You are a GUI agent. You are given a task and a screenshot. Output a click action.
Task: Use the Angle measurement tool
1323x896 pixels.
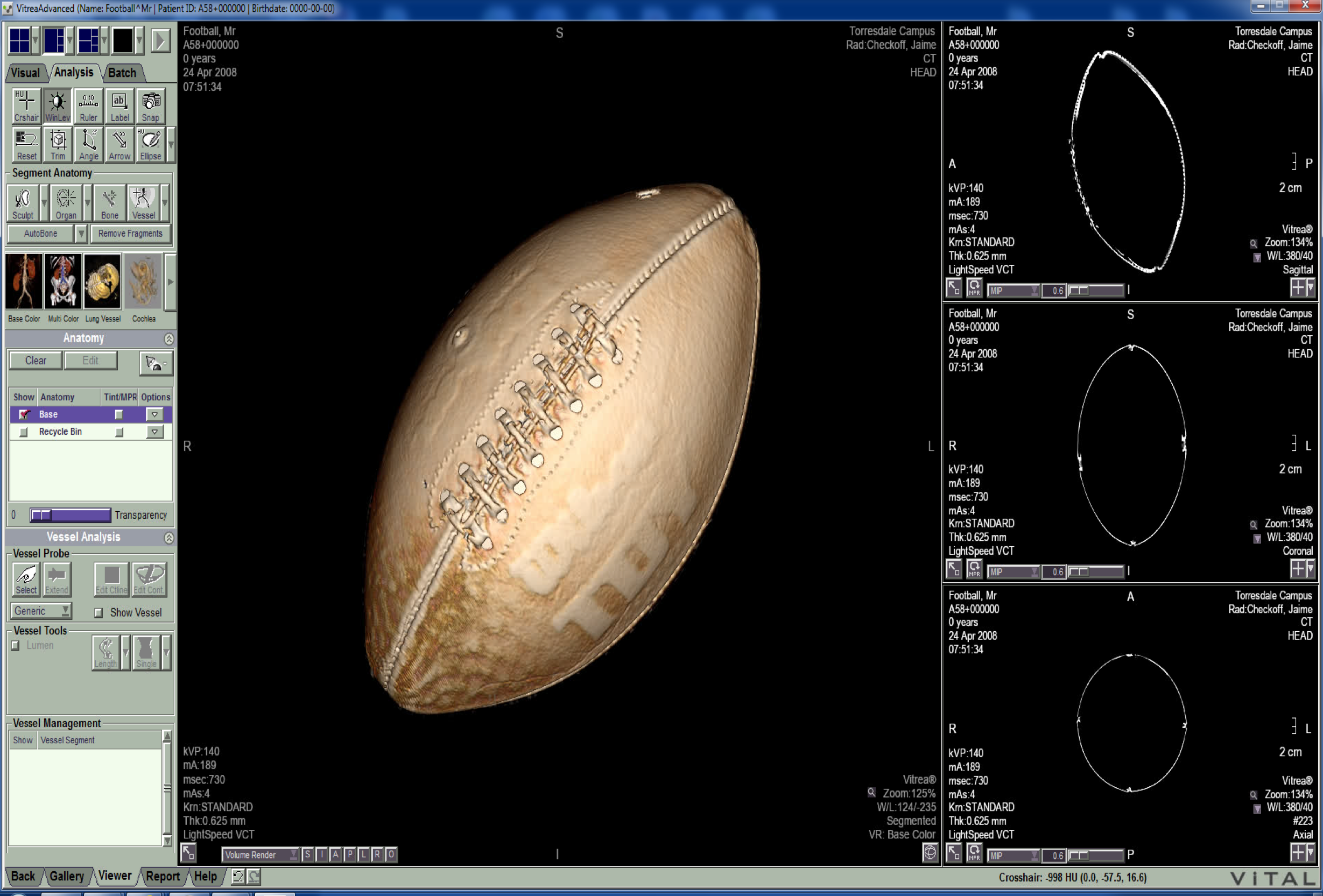click(88, 145)
